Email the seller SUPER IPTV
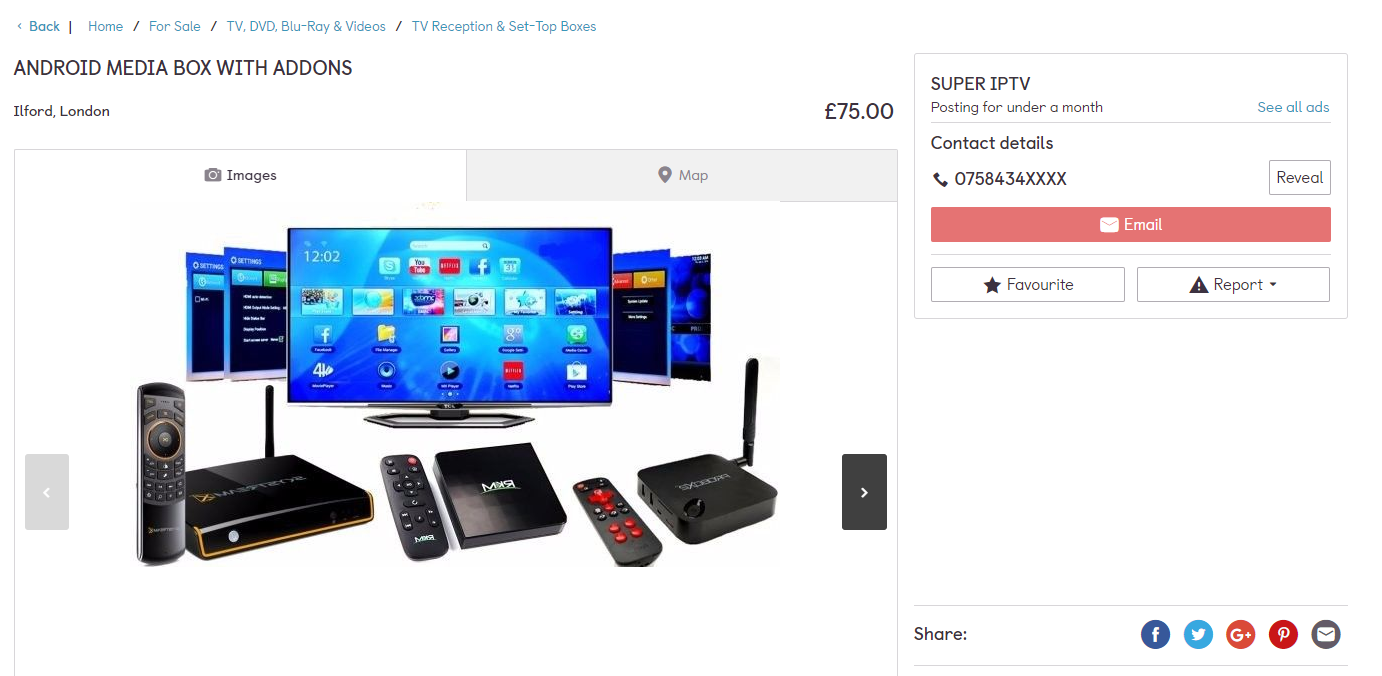Image resolution: width=1382 pixels, height=676 pixels. 1131,224
